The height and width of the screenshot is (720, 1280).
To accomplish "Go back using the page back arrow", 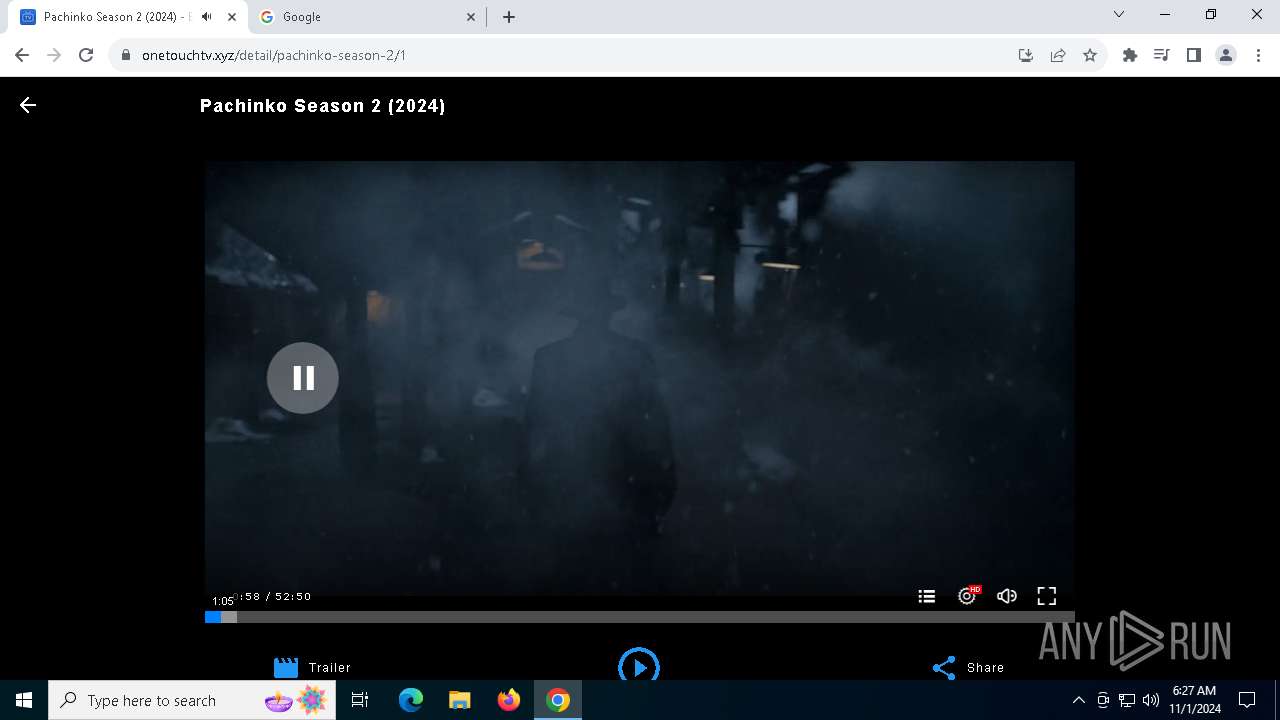I will tap(28, 105).
